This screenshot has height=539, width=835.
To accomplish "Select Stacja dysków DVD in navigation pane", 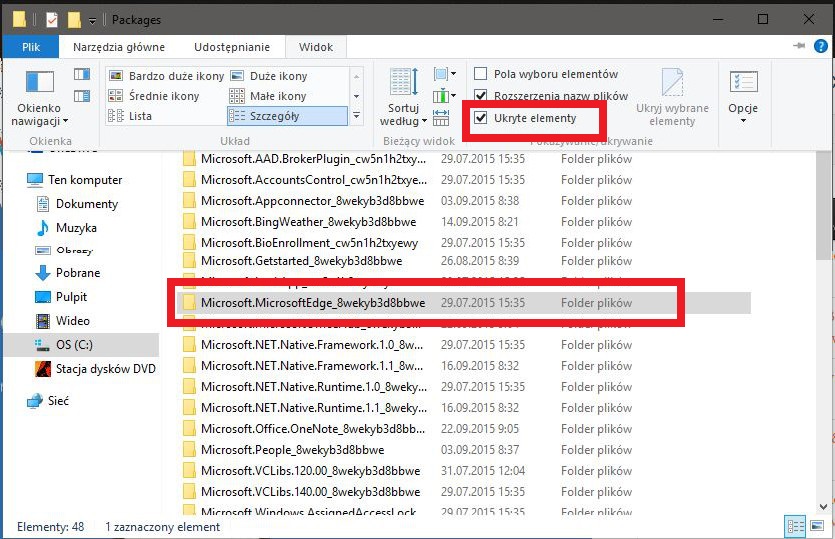I will pyautogui.click(x=105, y=369).
